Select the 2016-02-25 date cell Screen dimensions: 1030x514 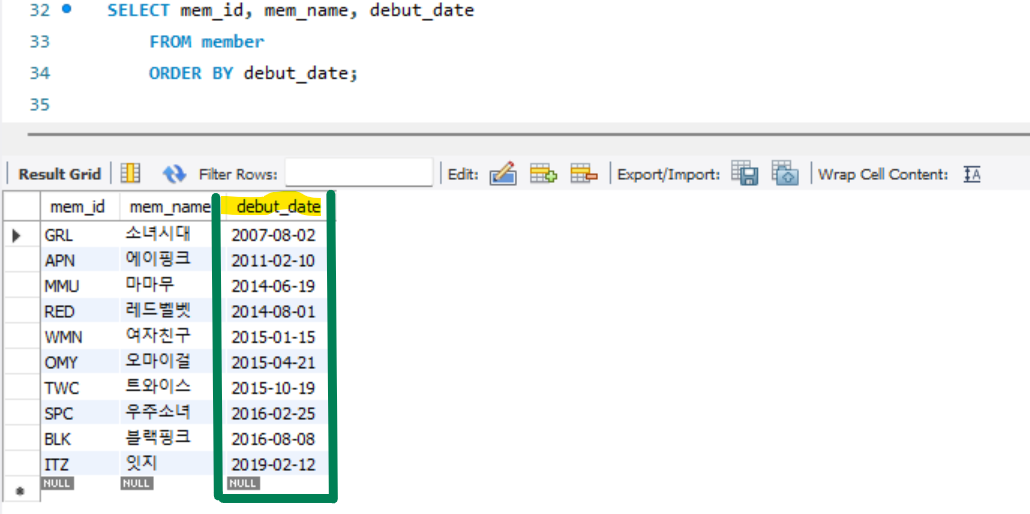coord(274,414)
